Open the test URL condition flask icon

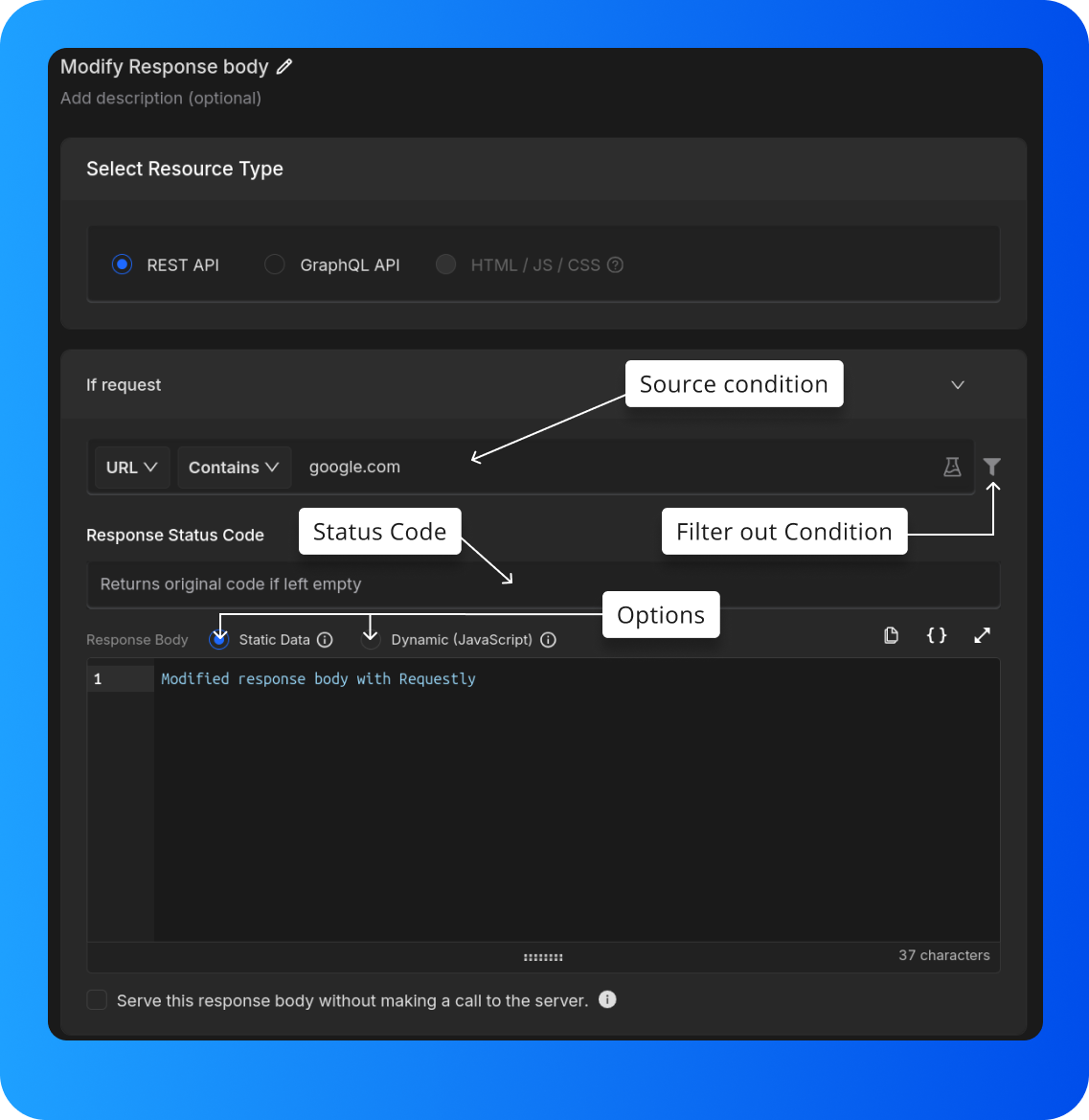tap(952, 467)
